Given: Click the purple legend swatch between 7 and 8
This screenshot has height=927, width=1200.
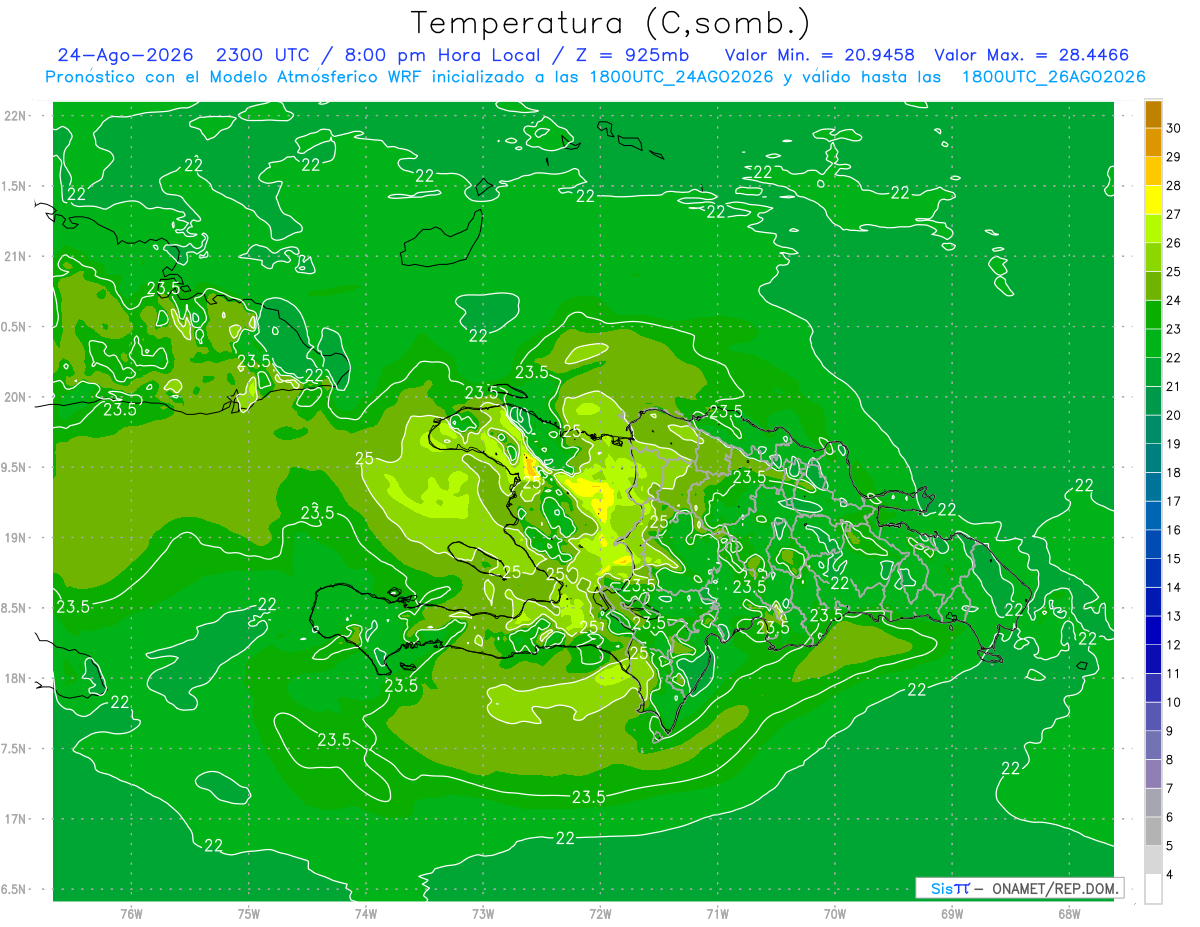Looking at the screenshot, I should tap(1153, 775).
